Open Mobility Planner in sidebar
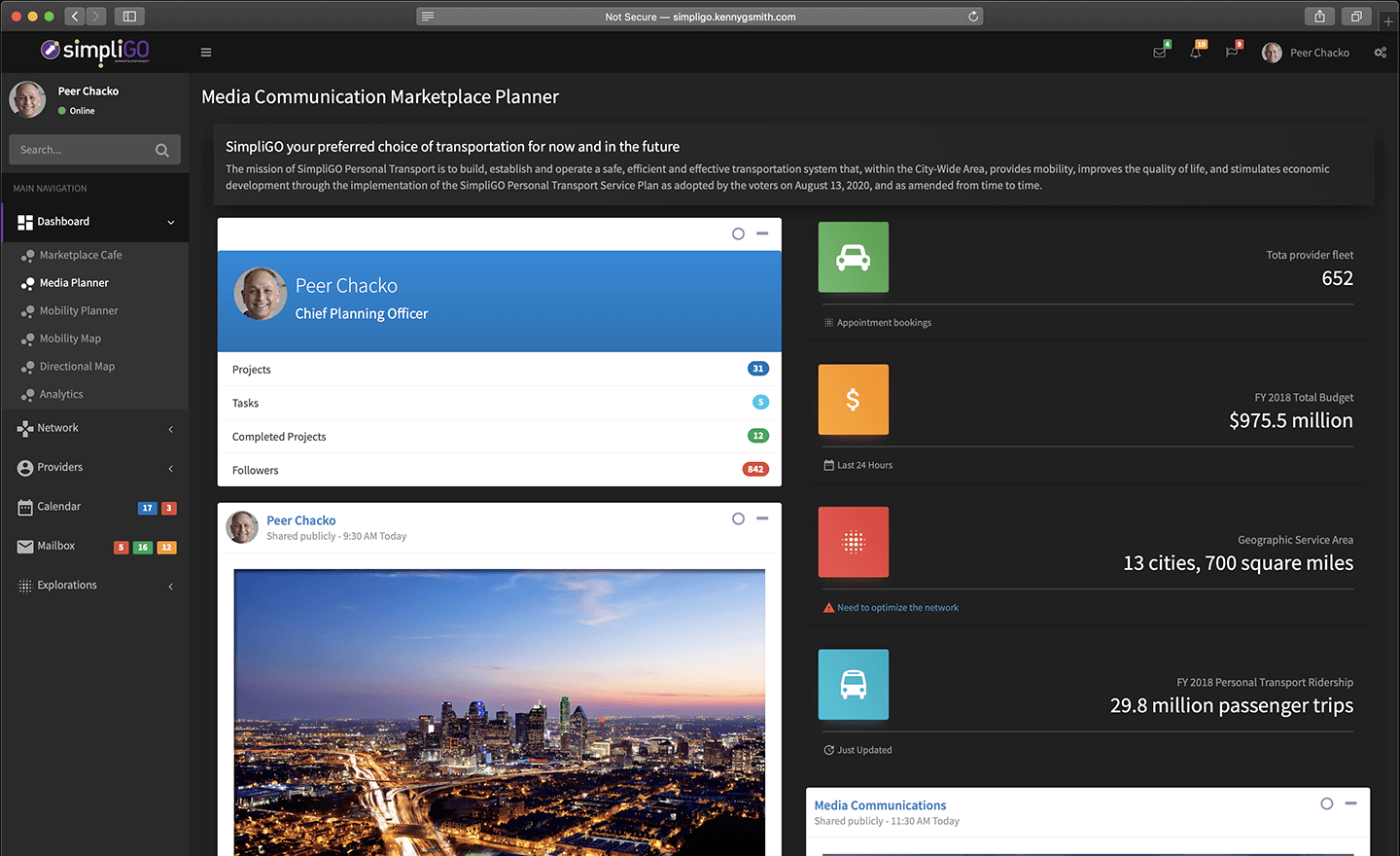Screen dimensions: 1400x856 click(79, 311)
